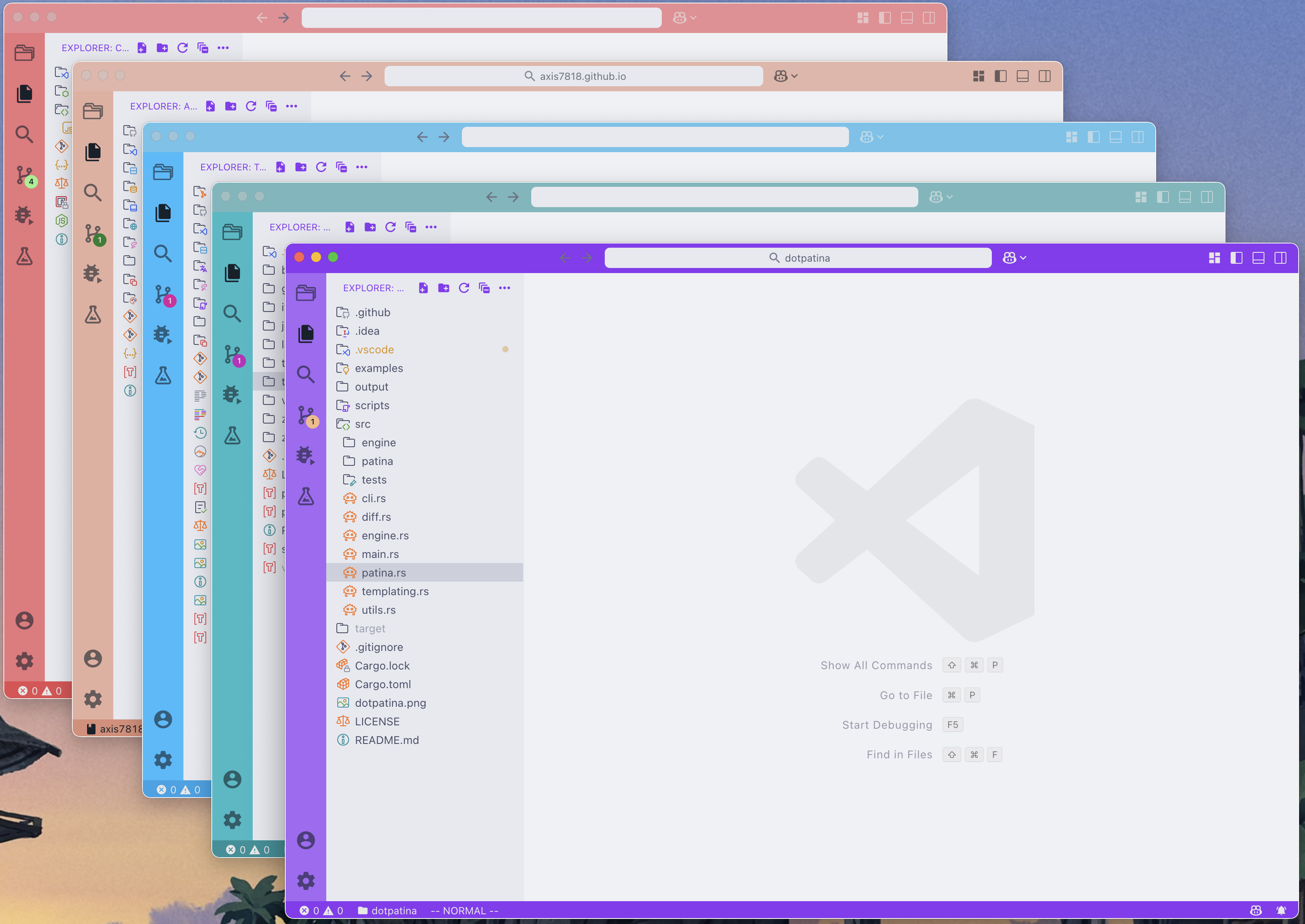The height and width of the screenshot is (924, 1305).
Task: Open Copilot dropdown beside dotpatina search
Action: click(1014, 258)
